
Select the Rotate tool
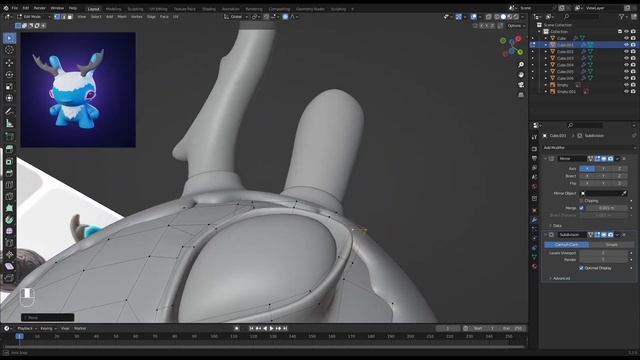click(x=9, y=75)
